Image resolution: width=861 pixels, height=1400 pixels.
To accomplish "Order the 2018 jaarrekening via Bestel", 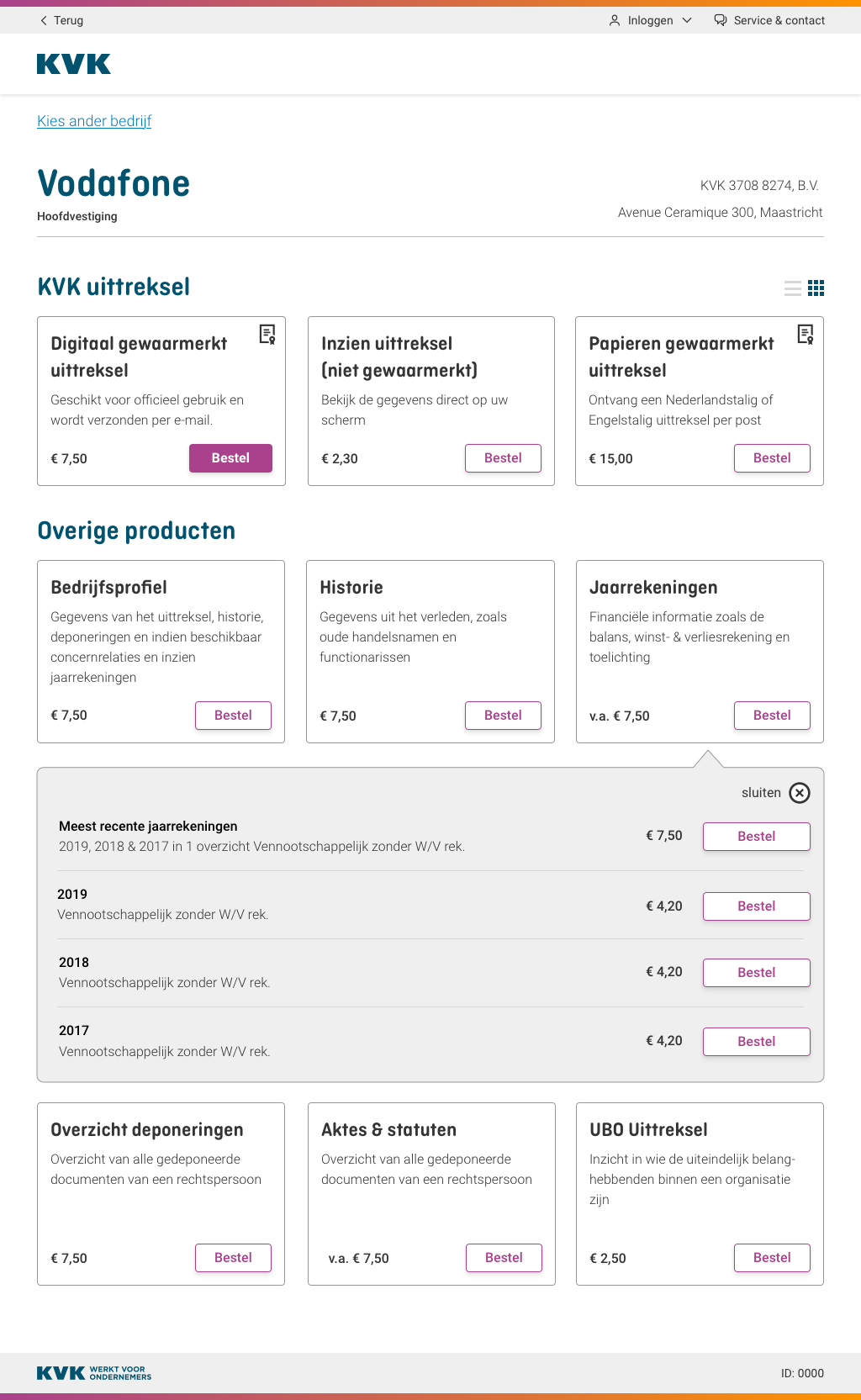I will [x=757, y=973].
